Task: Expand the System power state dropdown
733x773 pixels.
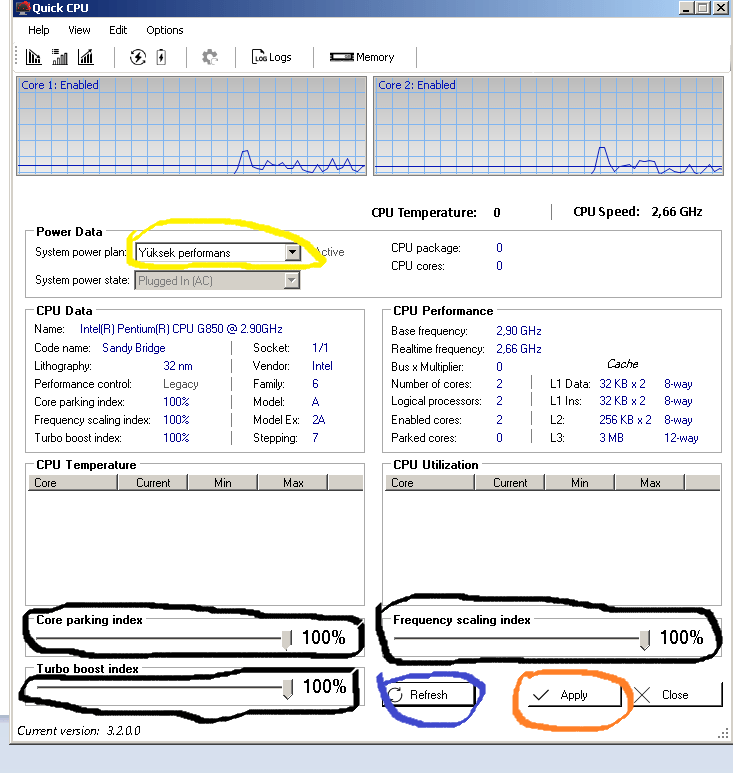Action: (292, 281)
